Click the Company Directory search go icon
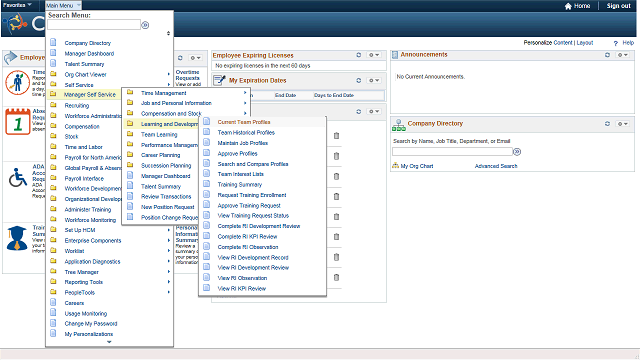 517,151
